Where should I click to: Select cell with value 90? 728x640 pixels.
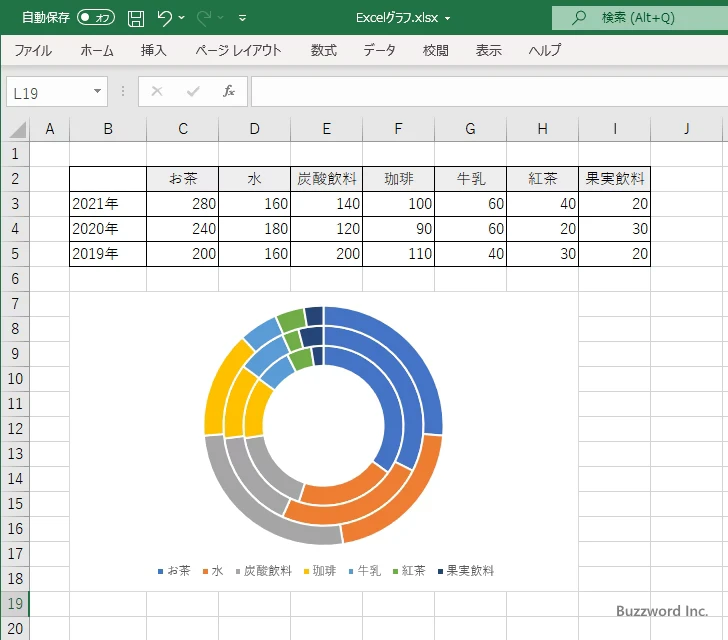pyautogui.click(x=398, y=229)
